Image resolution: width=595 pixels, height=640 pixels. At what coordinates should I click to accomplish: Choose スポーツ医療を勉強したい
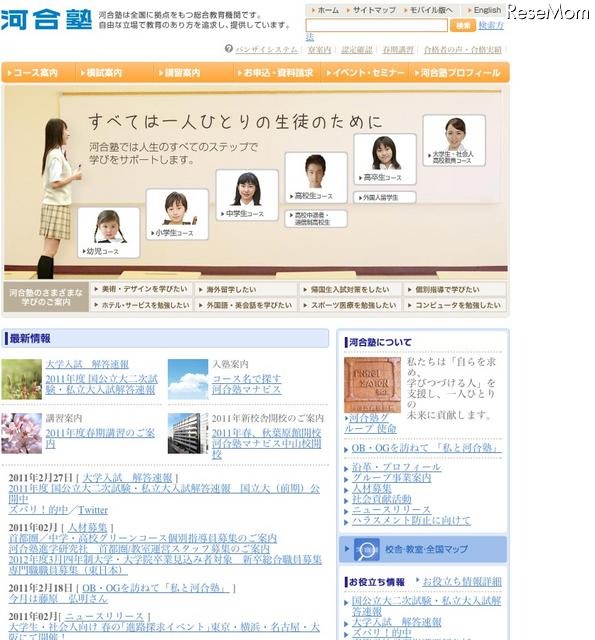351,305
